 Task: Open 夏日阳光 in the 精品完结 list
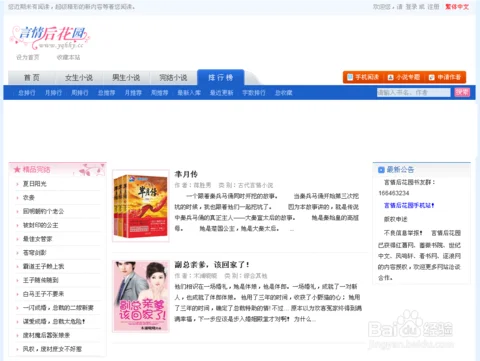click(x=35, y=184)
